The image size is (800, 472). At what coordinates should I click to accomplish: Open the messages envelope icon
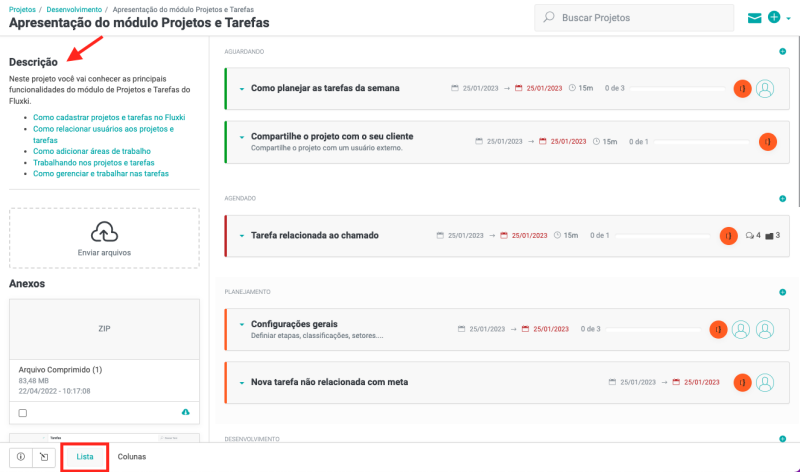[755, 17]
